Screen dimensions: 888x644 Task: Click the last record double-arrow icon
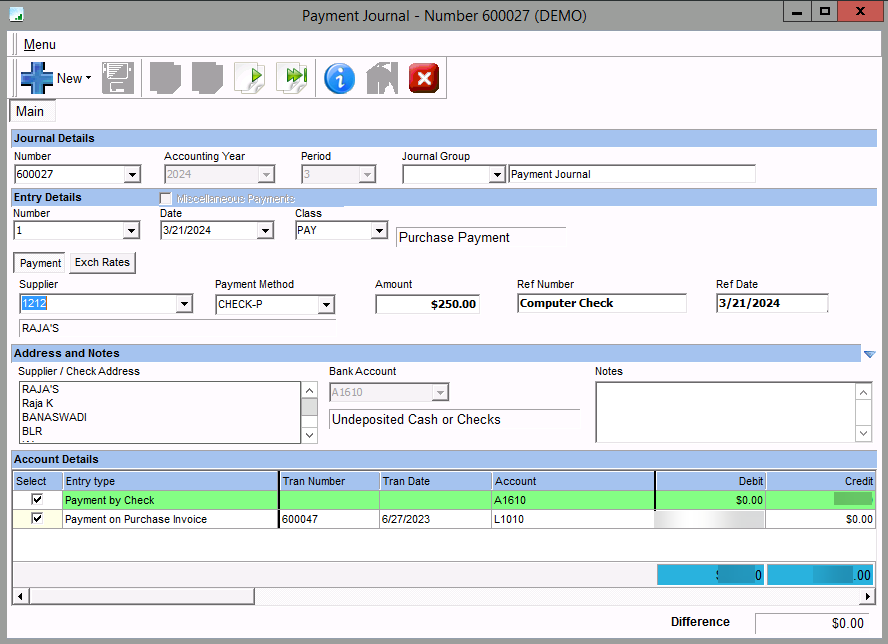(x=292, y=78)
